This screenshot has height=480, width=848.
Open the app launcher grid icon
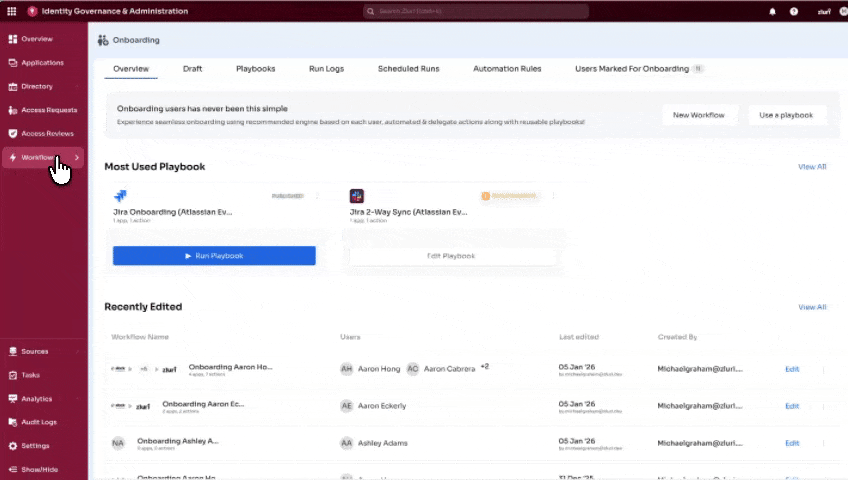(x=11, y=11)
